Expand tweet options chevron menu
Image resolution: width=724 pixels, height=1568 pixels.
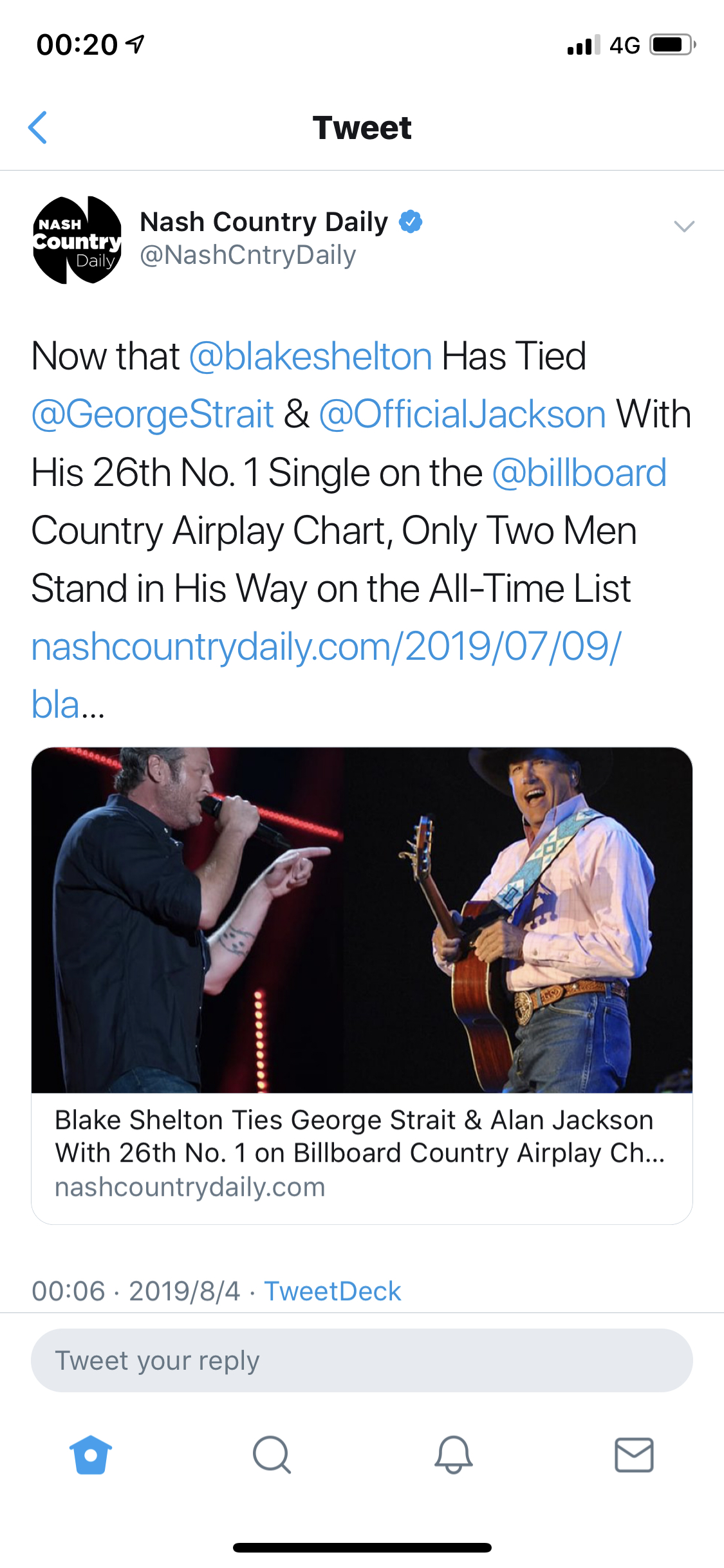683,226
